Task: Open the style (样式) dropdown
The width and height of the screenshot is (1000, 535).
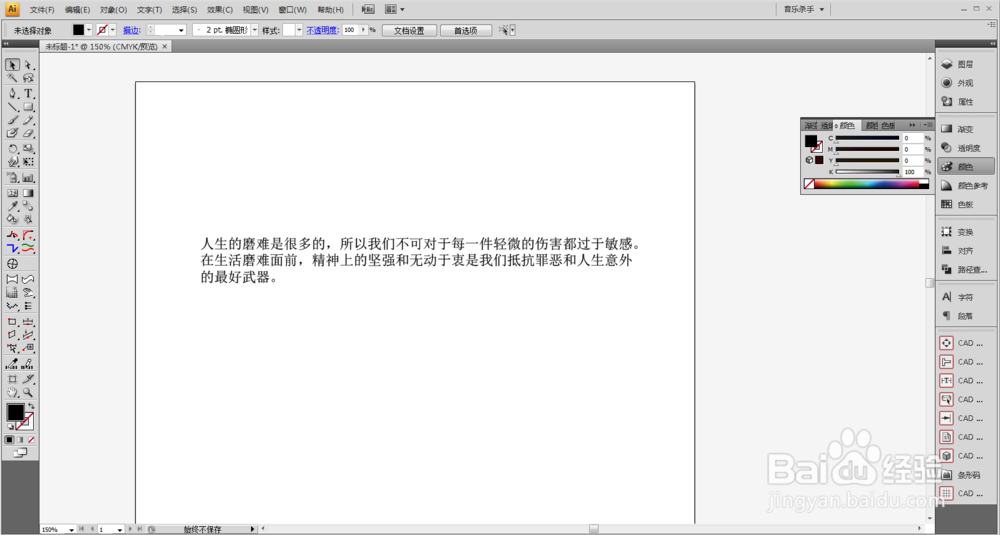Action: point(299,30)
